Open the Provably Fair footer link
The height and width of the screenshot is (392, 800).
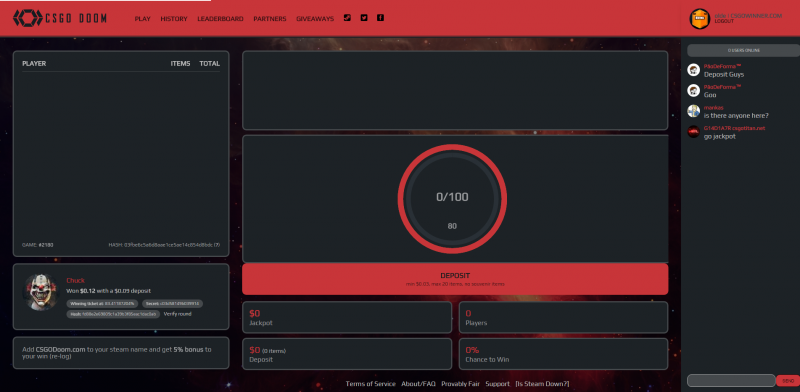click(x=460, y=384)
